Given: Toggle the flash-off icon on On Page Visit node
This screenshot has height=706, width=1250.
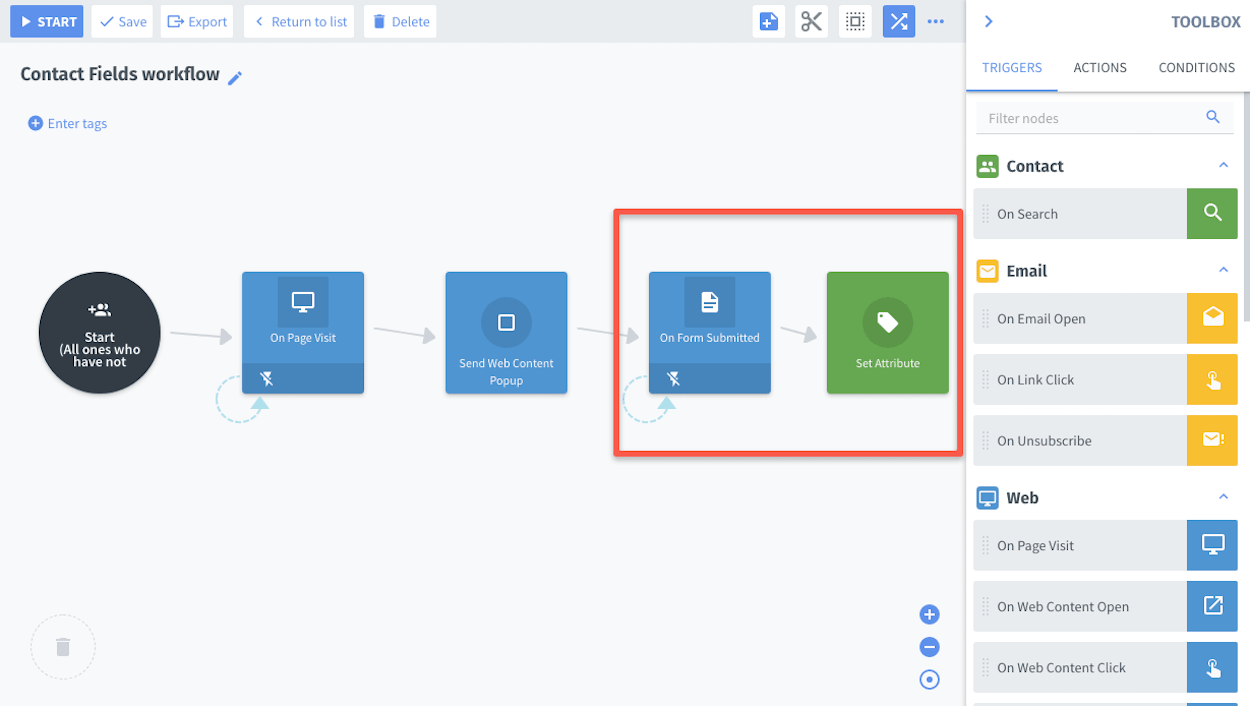Looking at the screenshot, I should 267,379.
